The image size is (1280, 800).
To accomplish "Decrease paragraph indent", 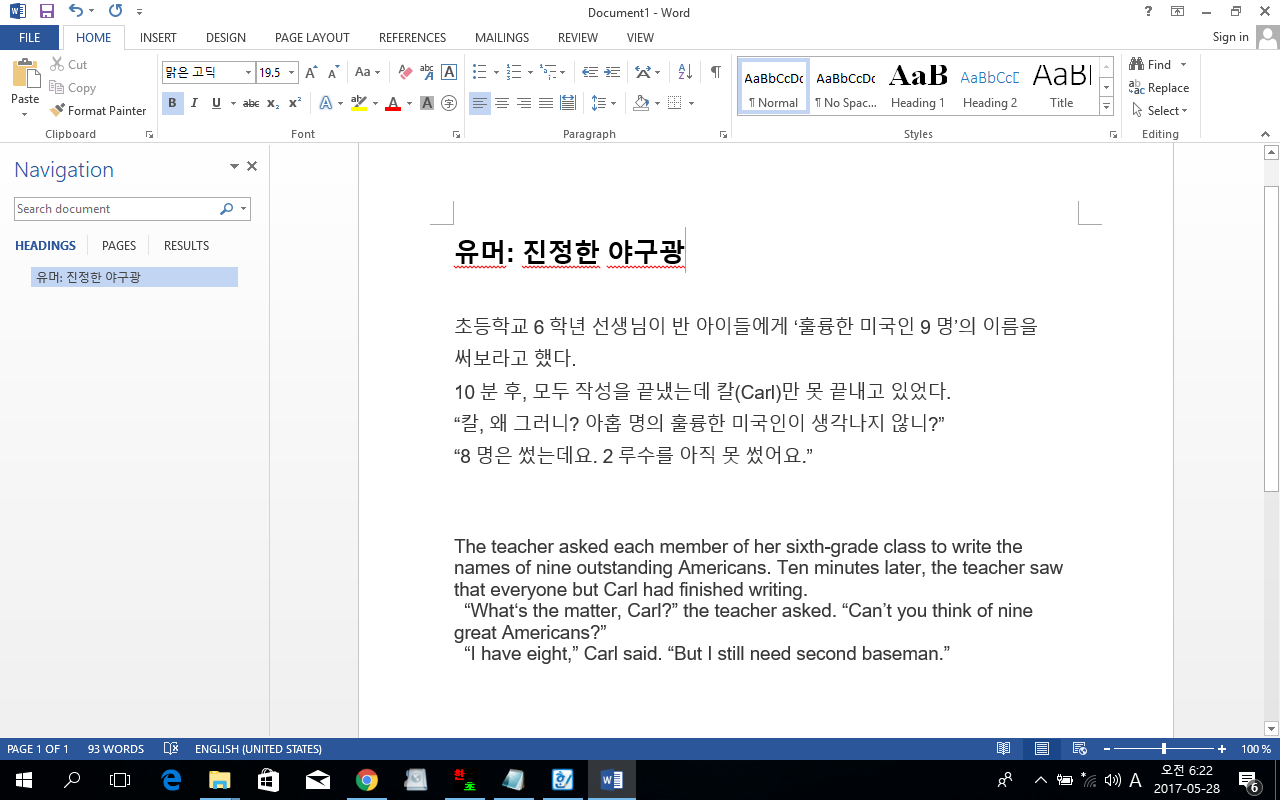I will click(x=590, y=72).
